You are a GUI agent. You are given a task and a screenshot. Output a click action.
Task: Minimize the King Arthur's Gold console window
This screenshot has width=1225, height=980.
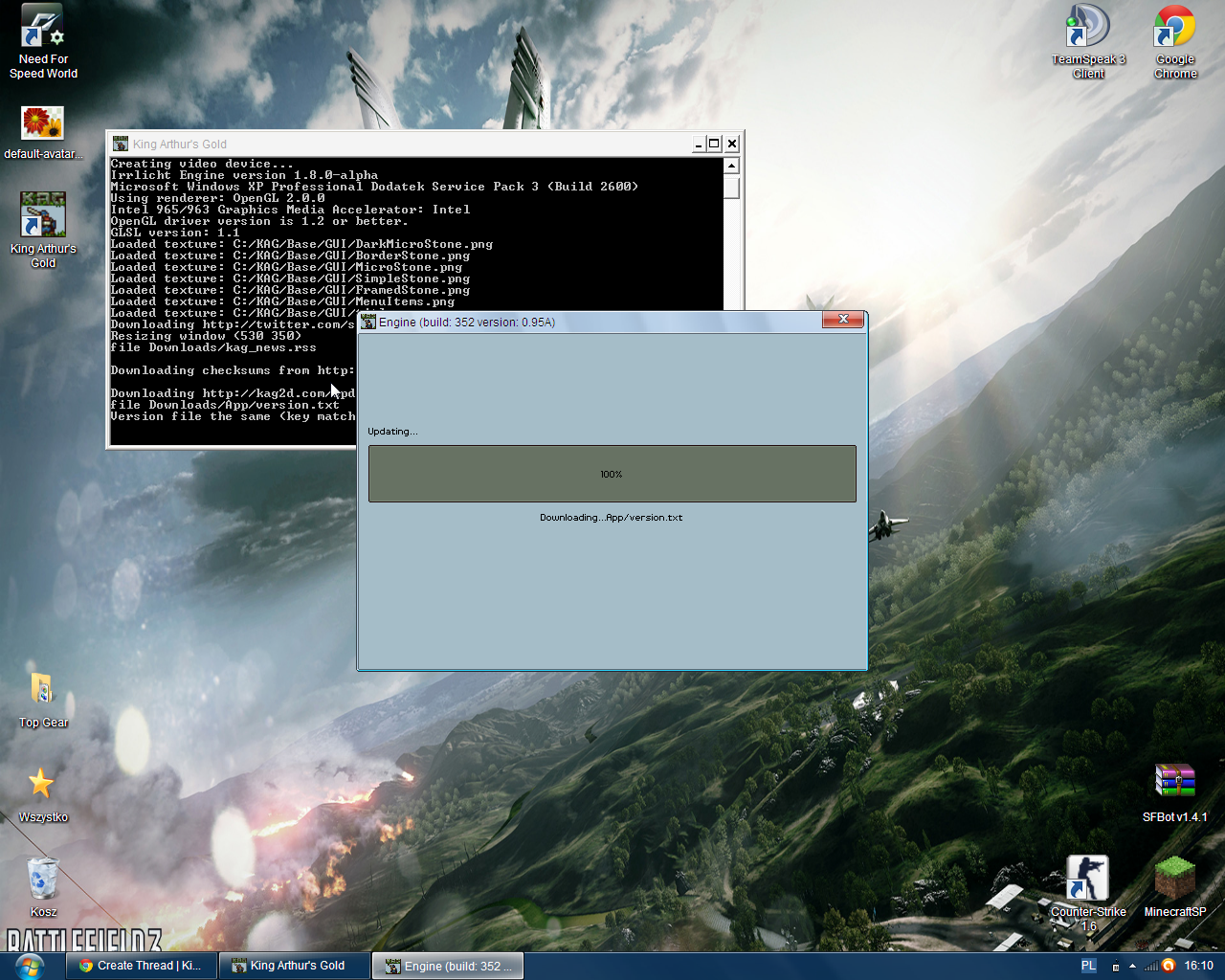pos(699,144)
